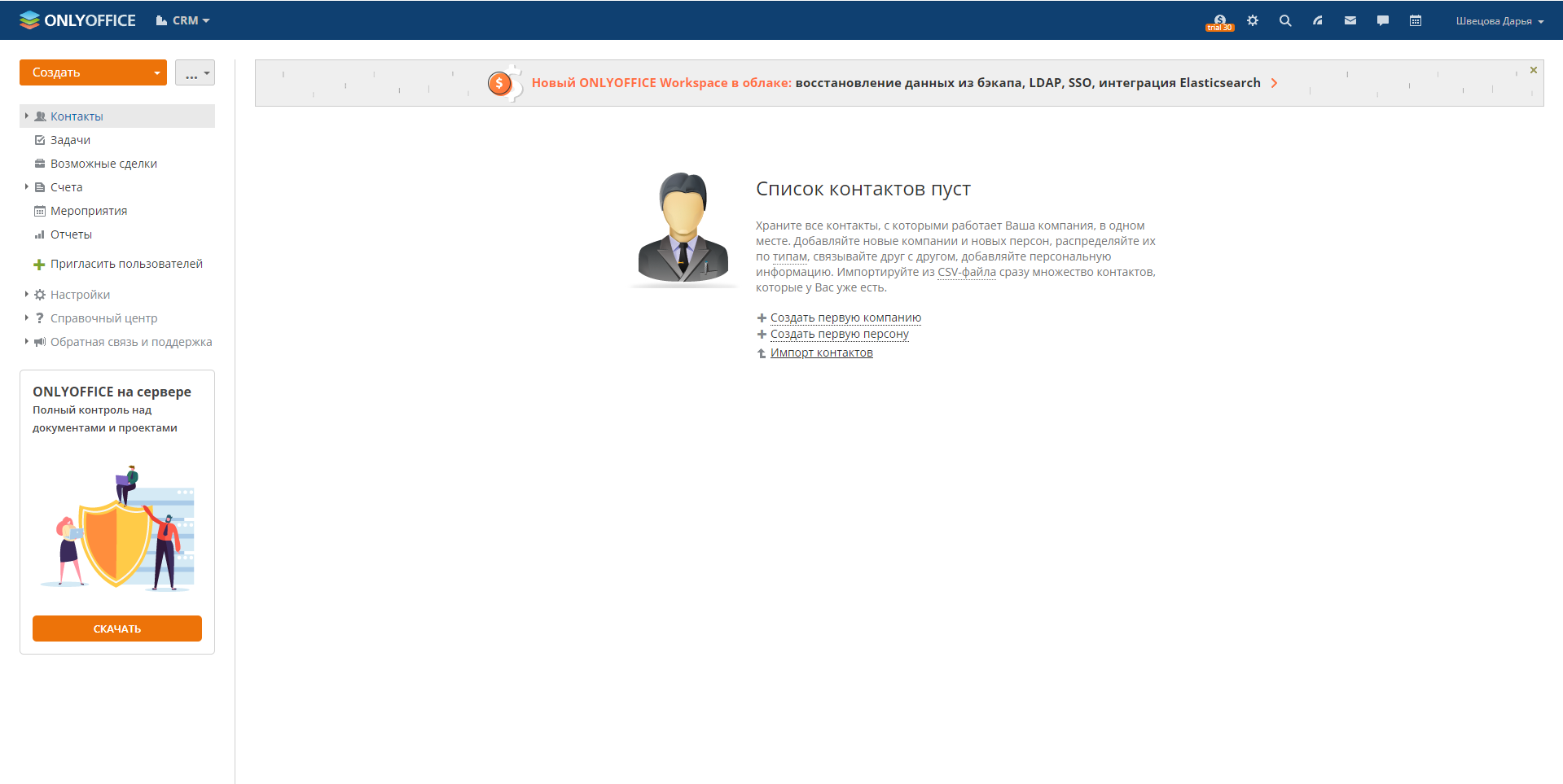Open the more actions ellipsis button
The image size is (1563, 784).
(x=195, y=72)
